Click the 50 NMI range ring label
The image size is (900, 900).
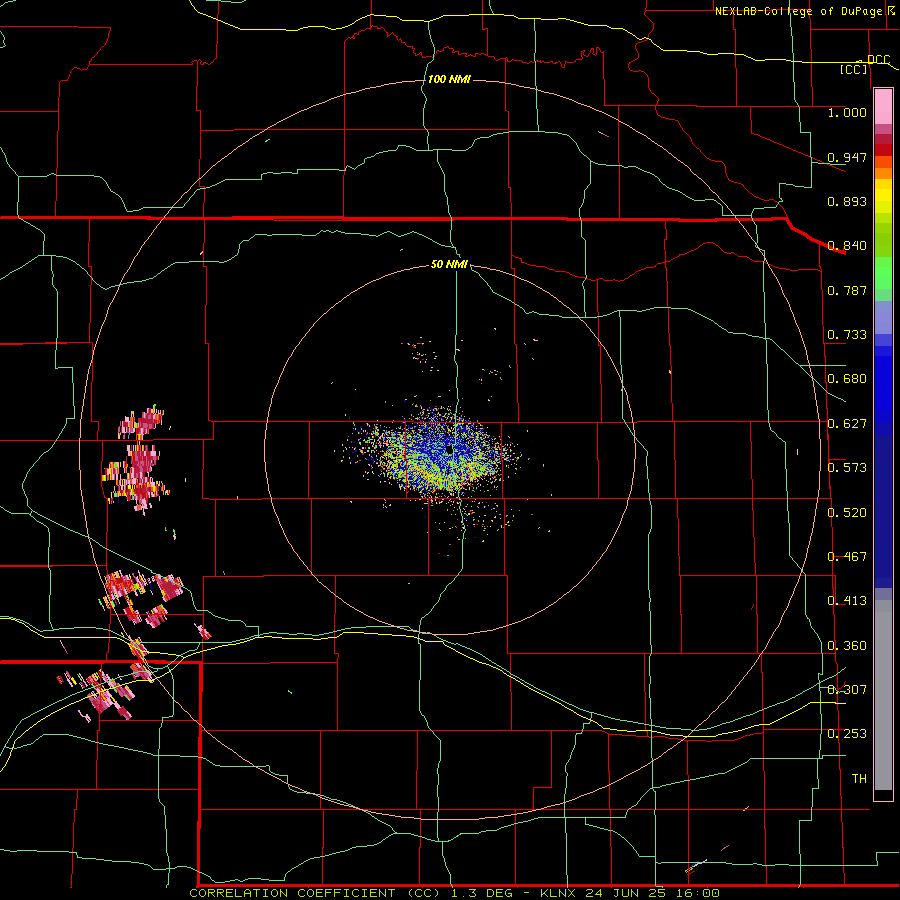[x=449, y=264]
